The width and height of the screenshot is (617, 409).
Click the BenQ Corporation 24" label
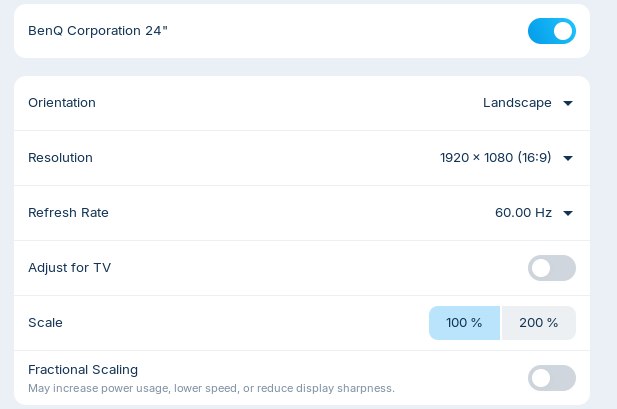(x=98, y=31)
